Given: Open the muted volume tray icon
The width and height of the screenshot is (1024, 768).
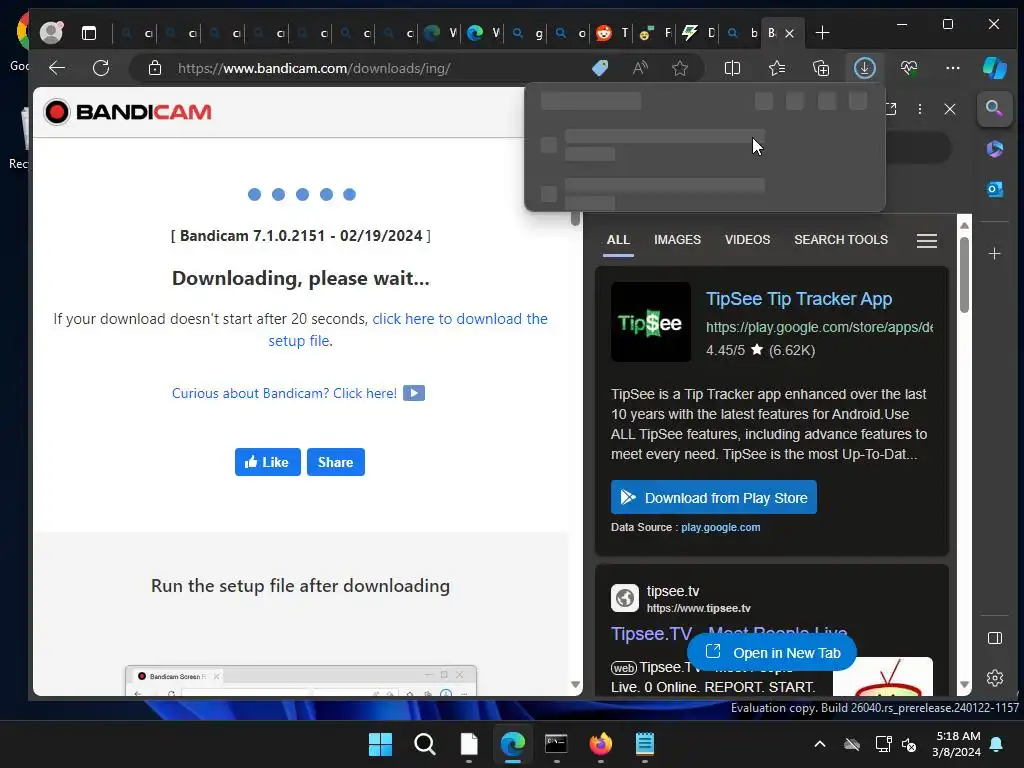Looking at the screenshot, I should [909, 744].
